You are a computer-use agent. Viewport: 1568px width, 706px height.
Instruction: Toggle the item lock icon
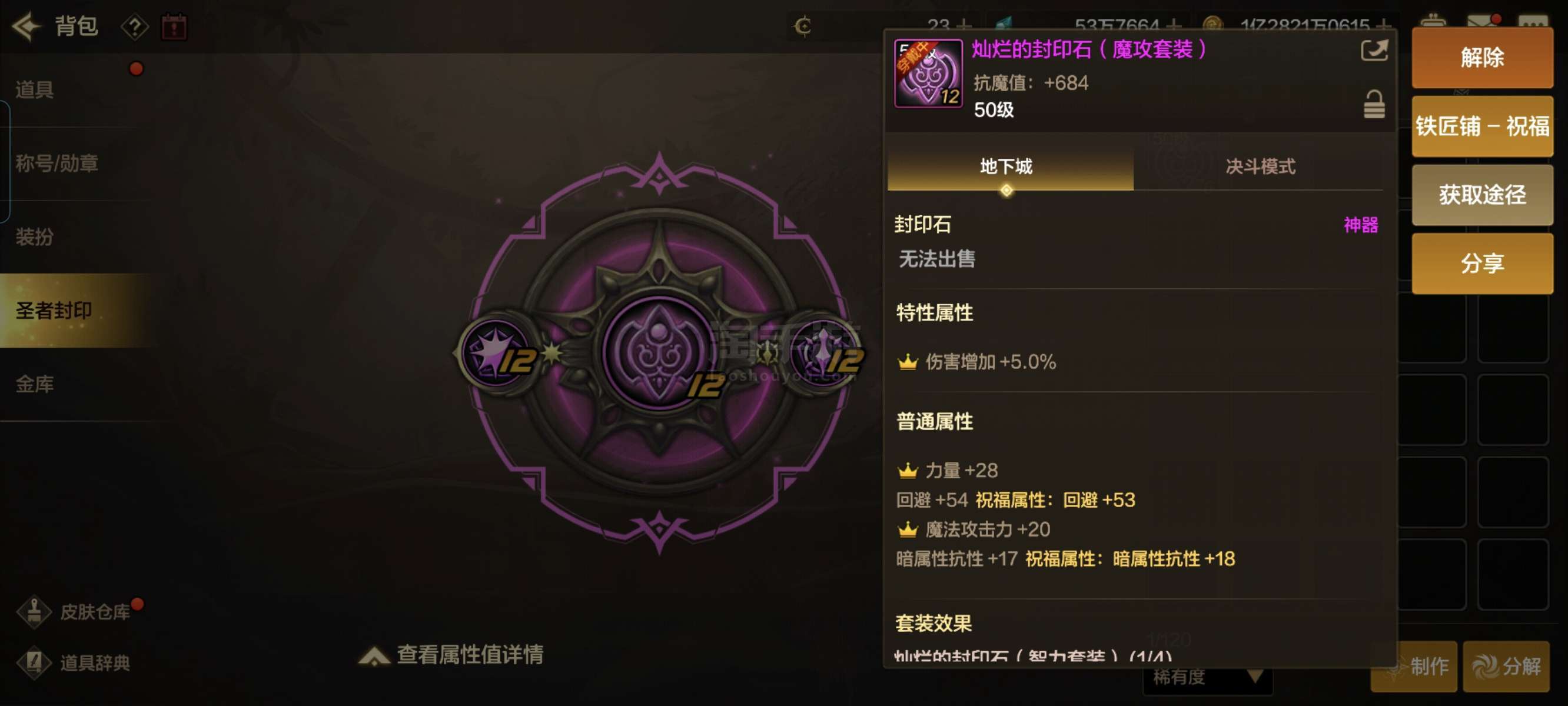[x=1374, y=104]
